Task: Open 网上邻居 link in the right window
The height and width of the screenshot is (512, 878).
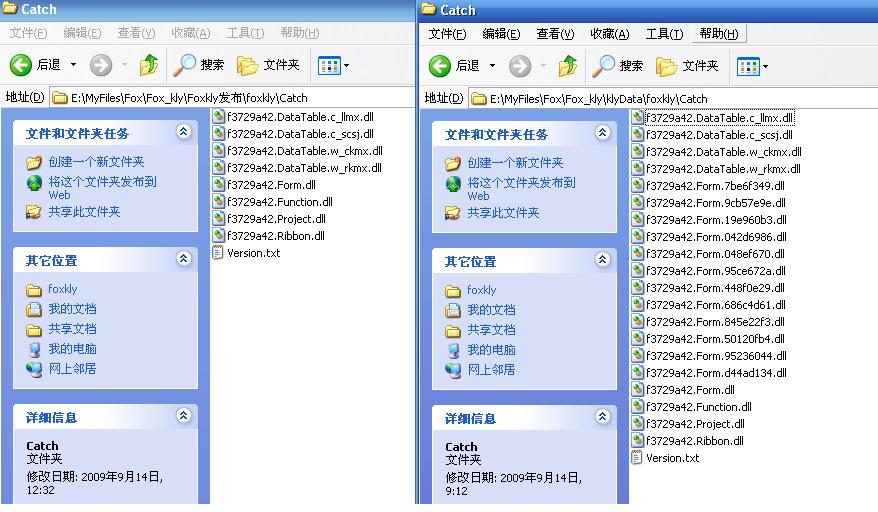Action: click(x=491, y=370)
